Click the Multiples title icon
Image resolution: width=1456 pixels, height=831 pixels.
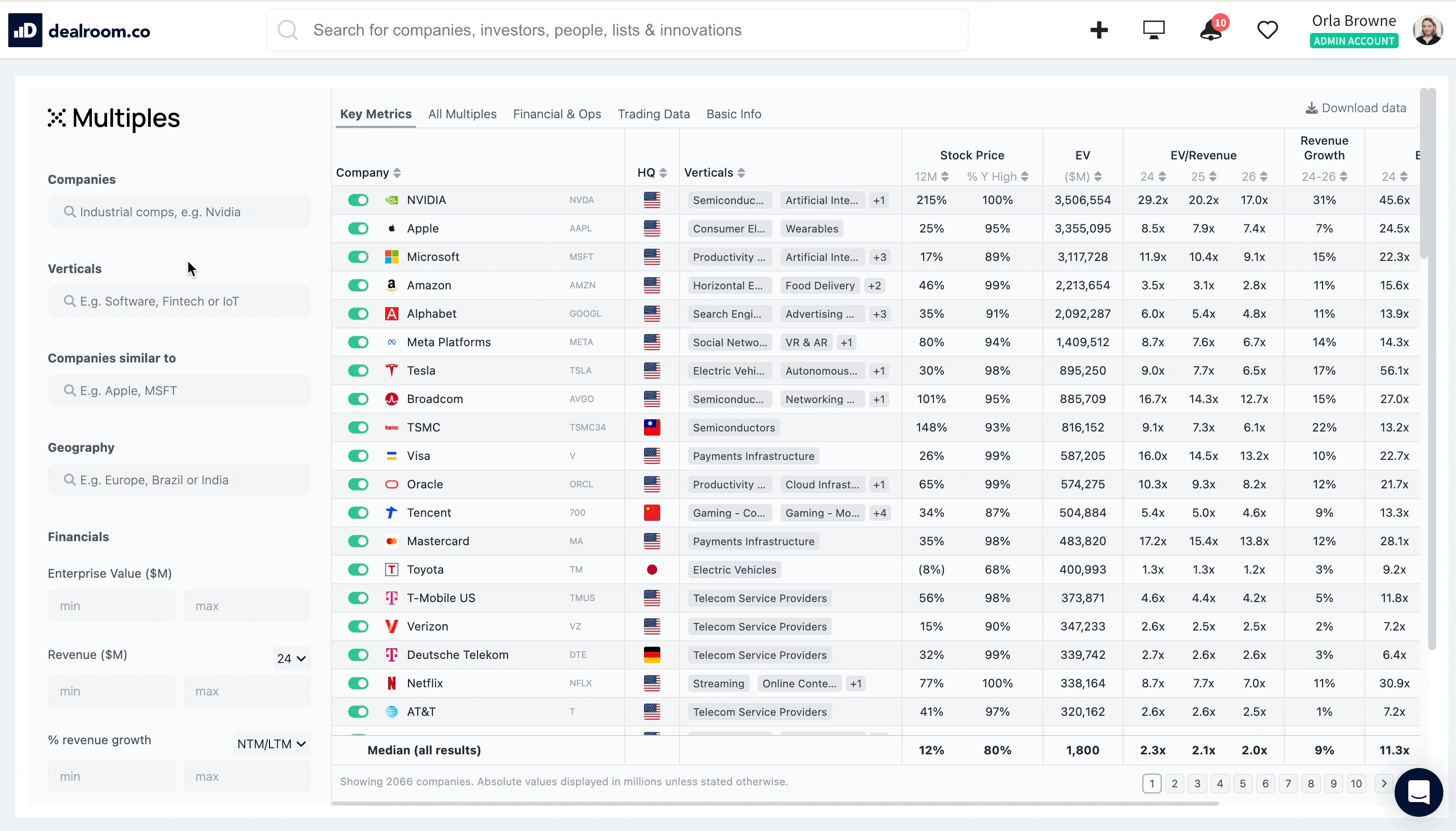point(56,118)
